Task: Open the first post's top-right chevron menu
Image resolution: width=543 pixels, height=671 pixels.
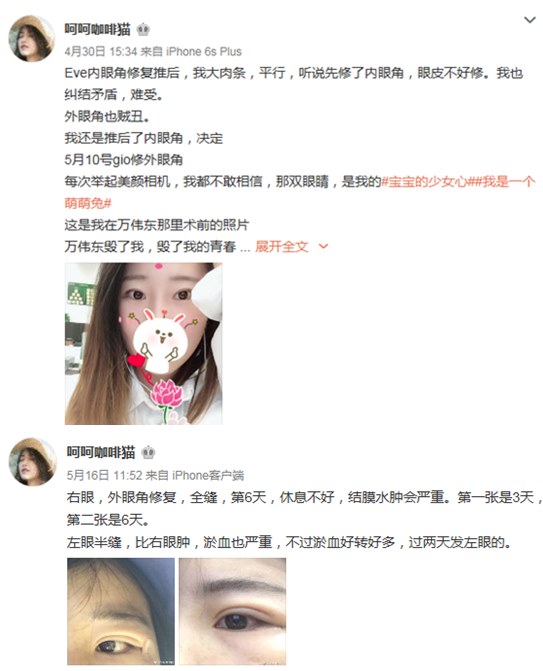Action: (x=530, y=20)
